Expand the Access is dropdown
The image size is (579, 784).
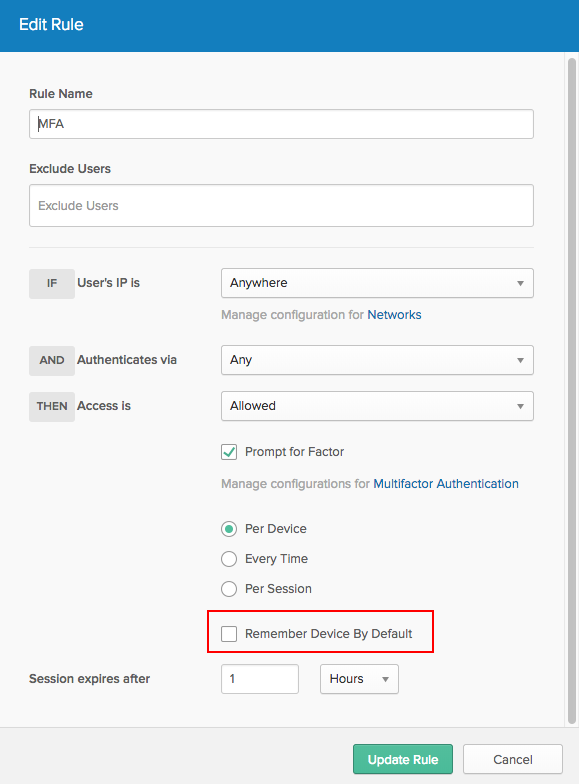[x=377, y=406]
